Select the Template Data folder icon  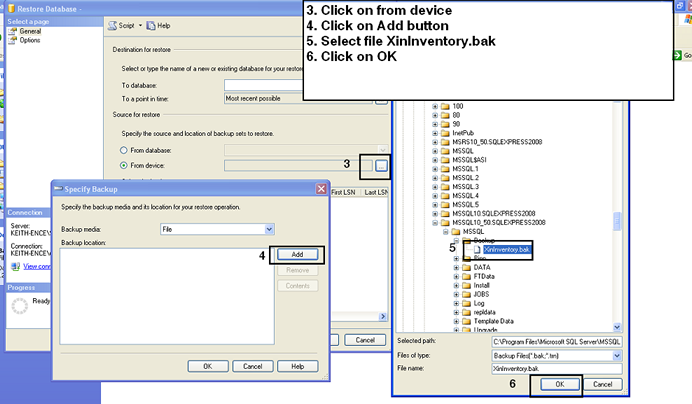click(x=466, y=321)
